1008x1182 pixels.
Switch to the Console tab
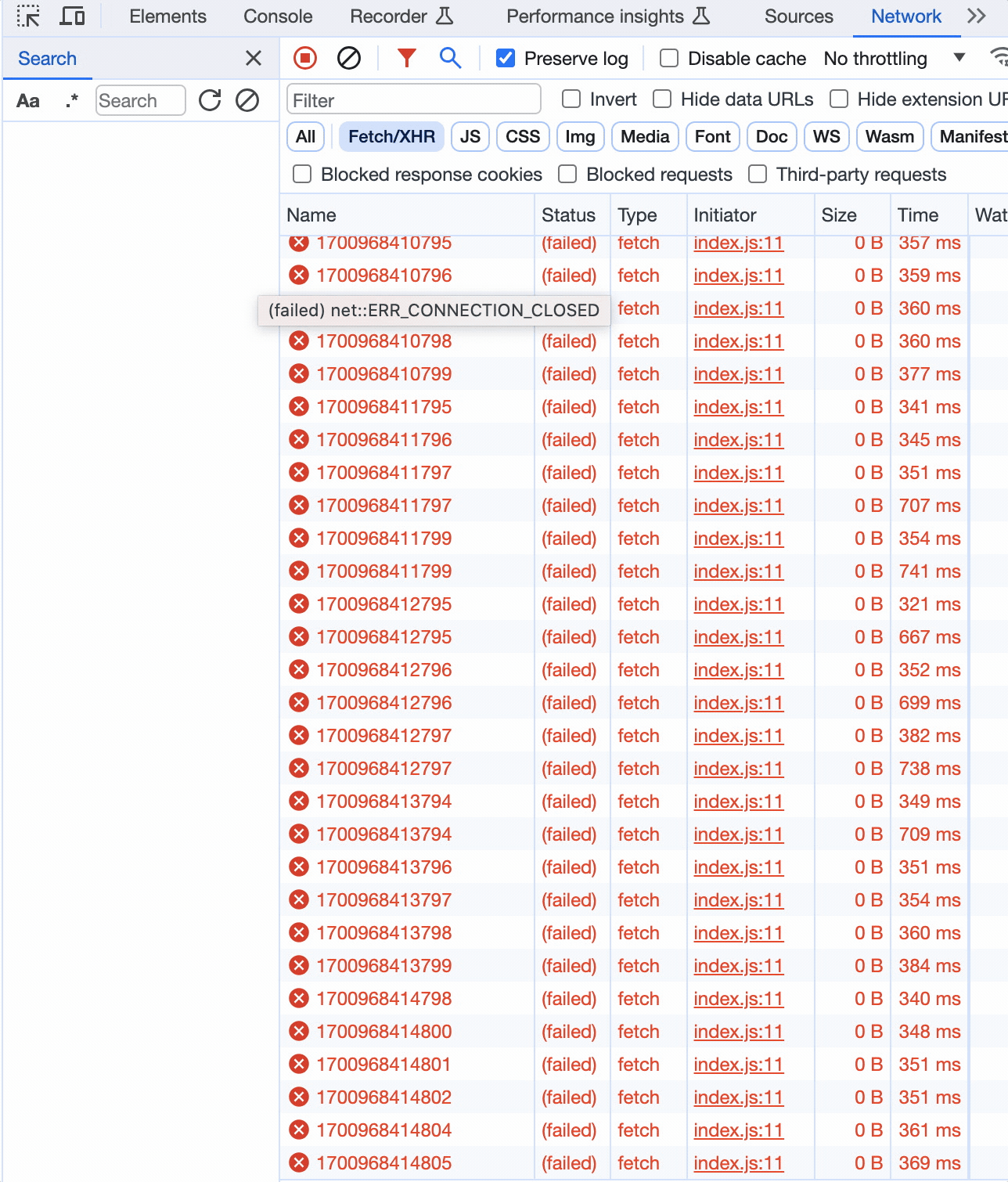[278, 16]
